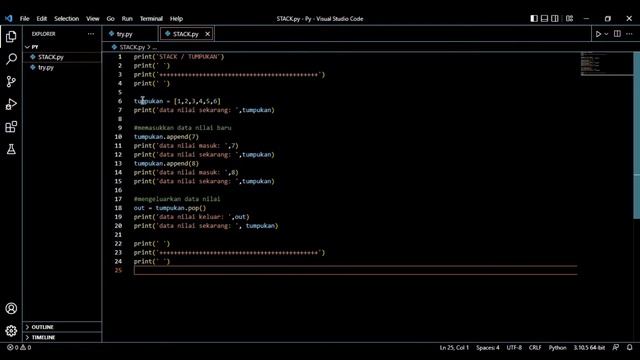
Task: Click line number 18 in gutter
Action: (118, 208)
